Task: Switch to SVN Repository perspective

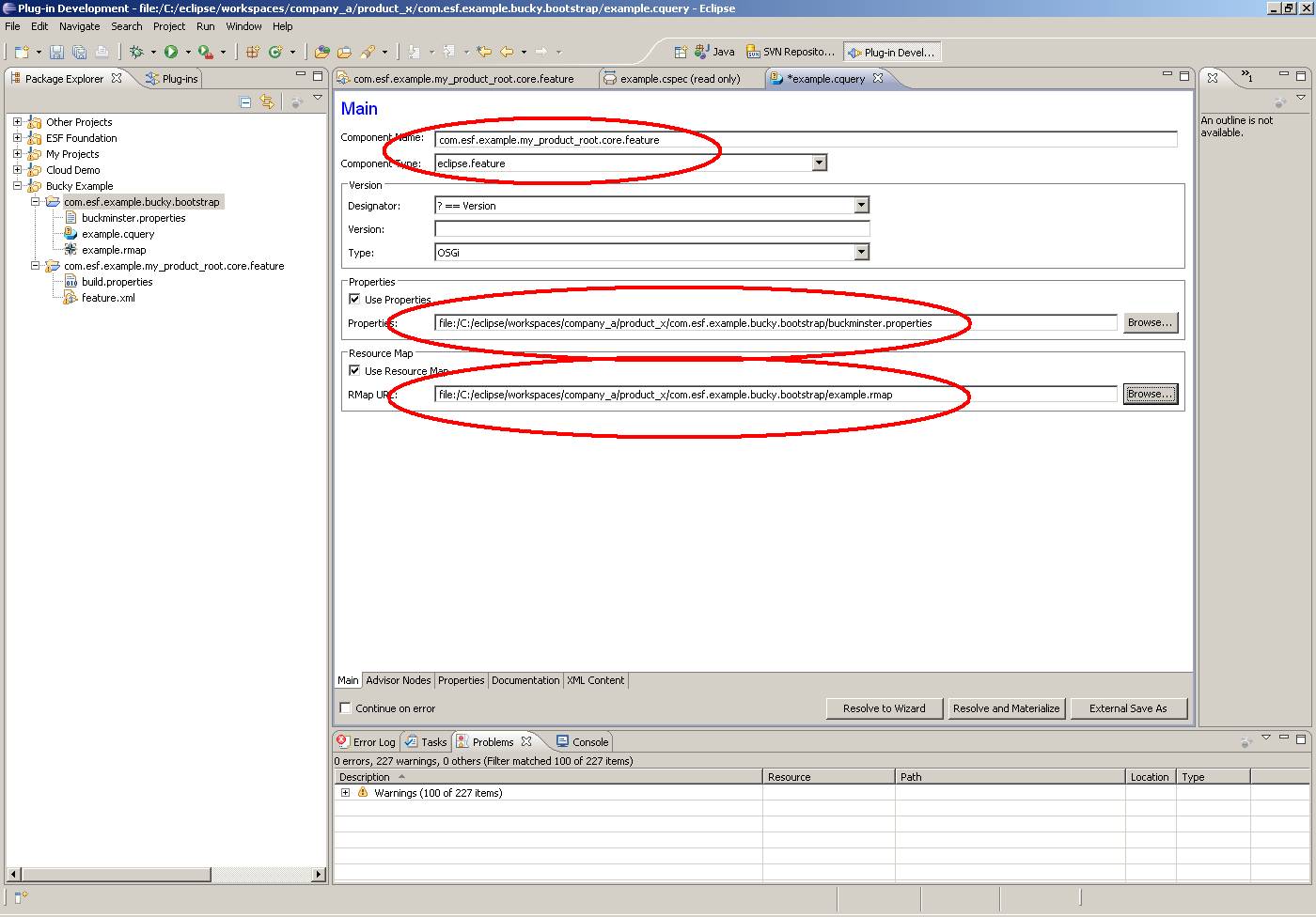Action: [x=790, y=52]
